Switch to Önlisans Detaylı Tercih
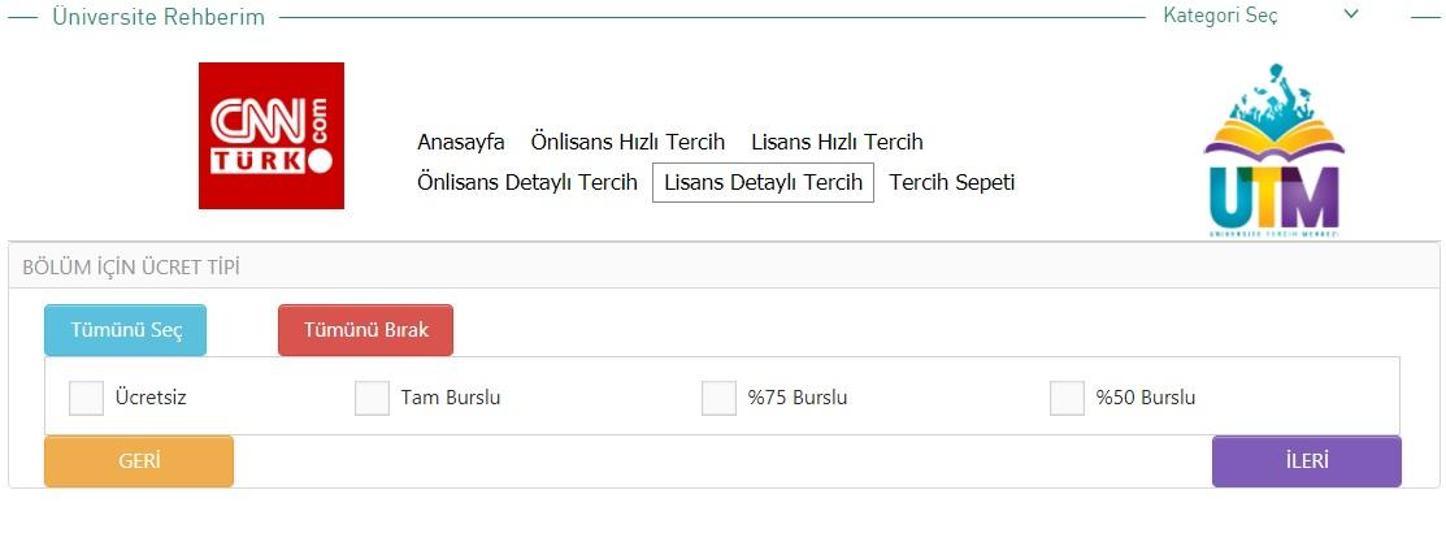The image size is (1446, 555). [x=527, y=183]
